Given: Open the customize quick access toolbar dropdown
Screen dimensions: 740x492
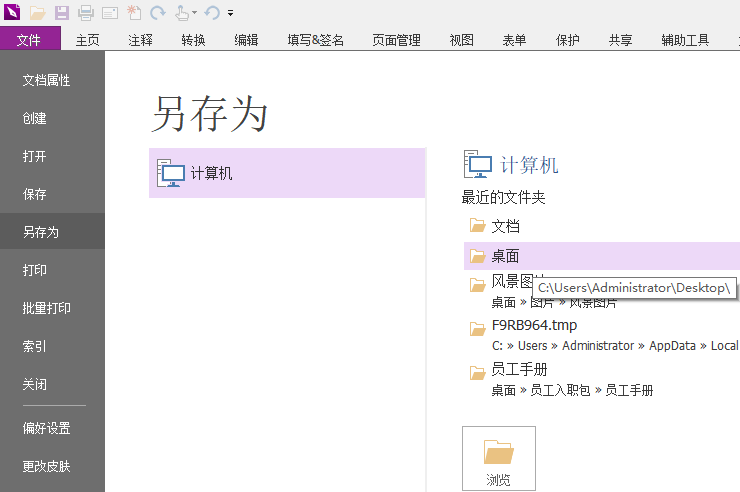Looking at the screenshot, I should (230, 13).
